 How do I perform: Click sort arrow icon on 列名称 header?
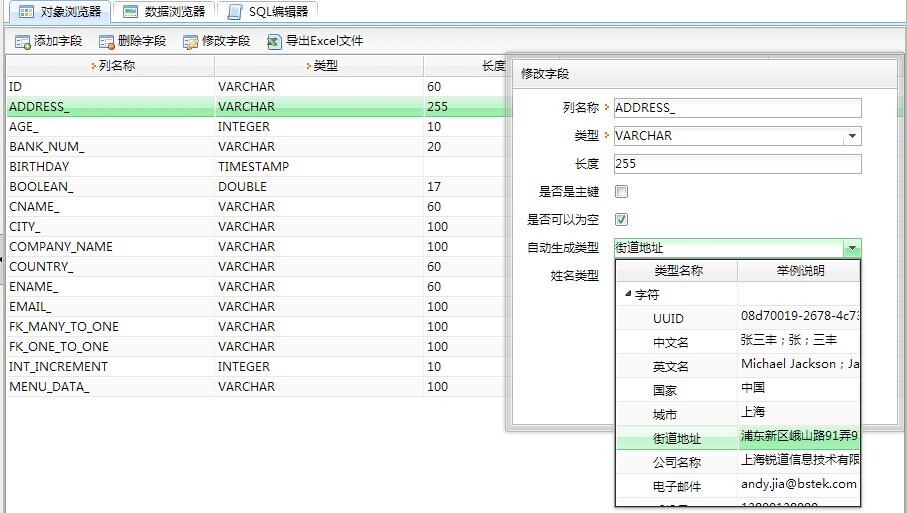coord(94,66)
